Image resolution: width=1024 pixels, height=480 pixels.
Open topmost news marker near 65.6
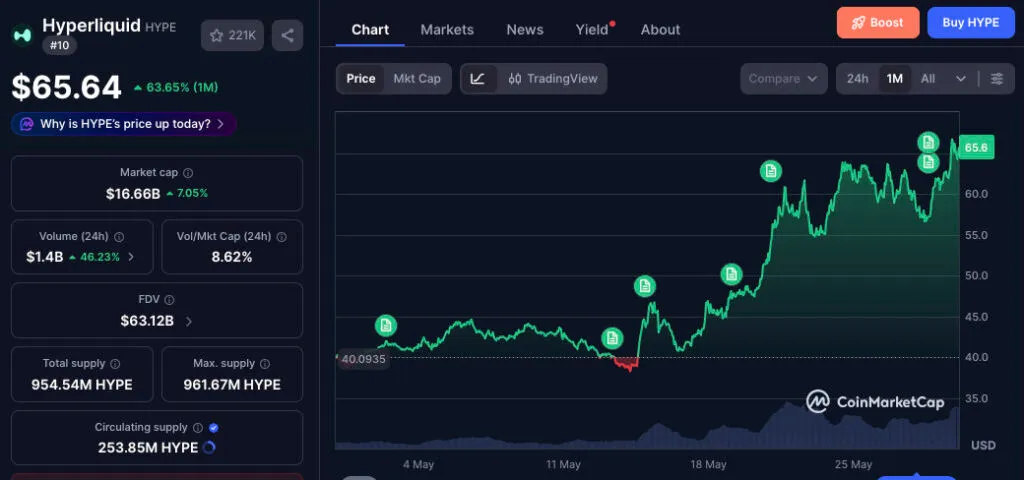pyautogui.click(x=928, y=142)
